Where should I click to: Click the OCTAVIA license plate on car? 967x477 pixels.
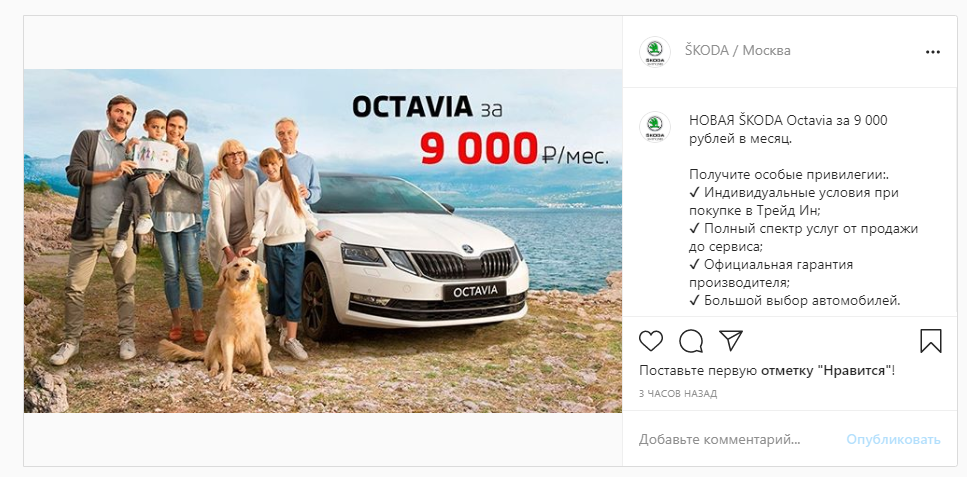(474, 291)
